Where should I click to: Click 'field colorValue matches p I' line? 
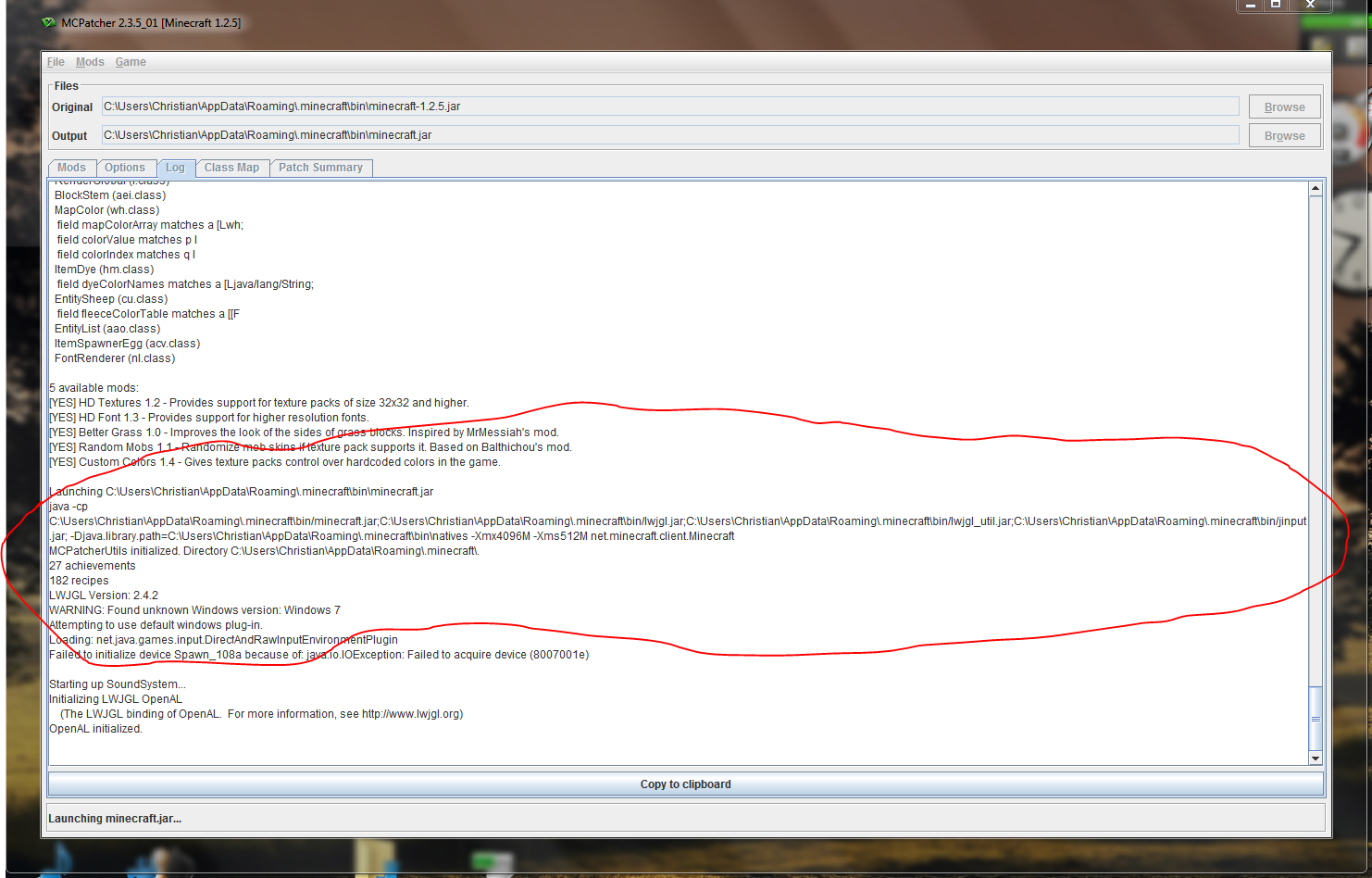pyautogui.click(x=127, y=240)
